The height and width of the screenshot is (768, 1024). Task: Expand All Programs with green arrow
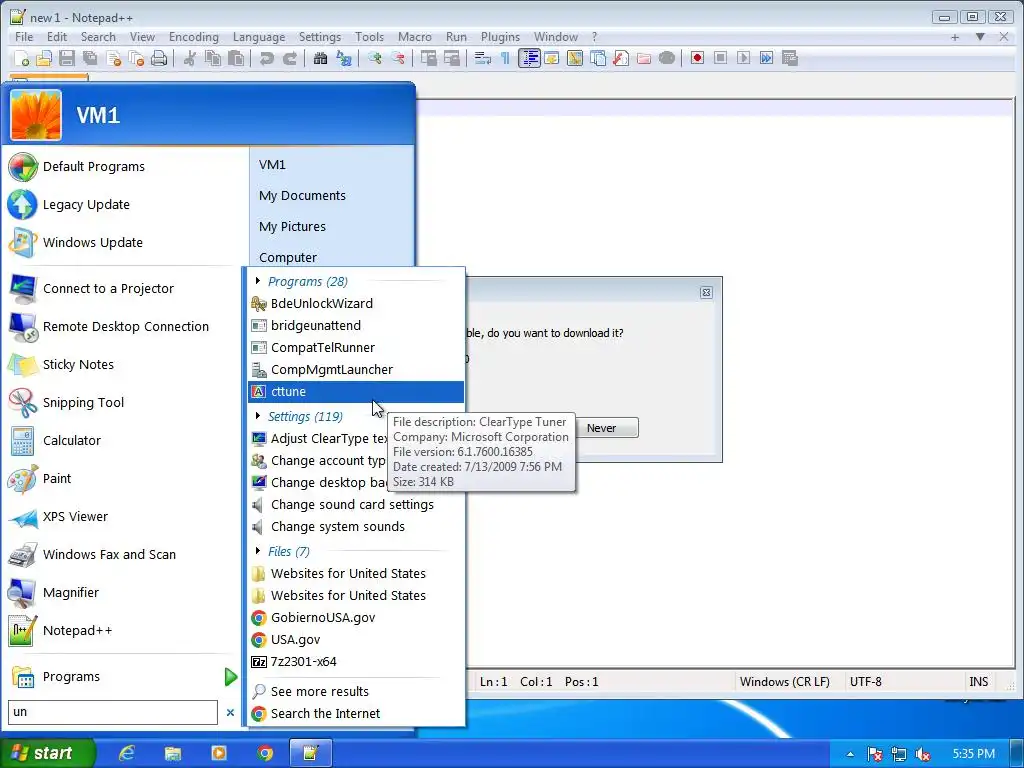[231, 677]
